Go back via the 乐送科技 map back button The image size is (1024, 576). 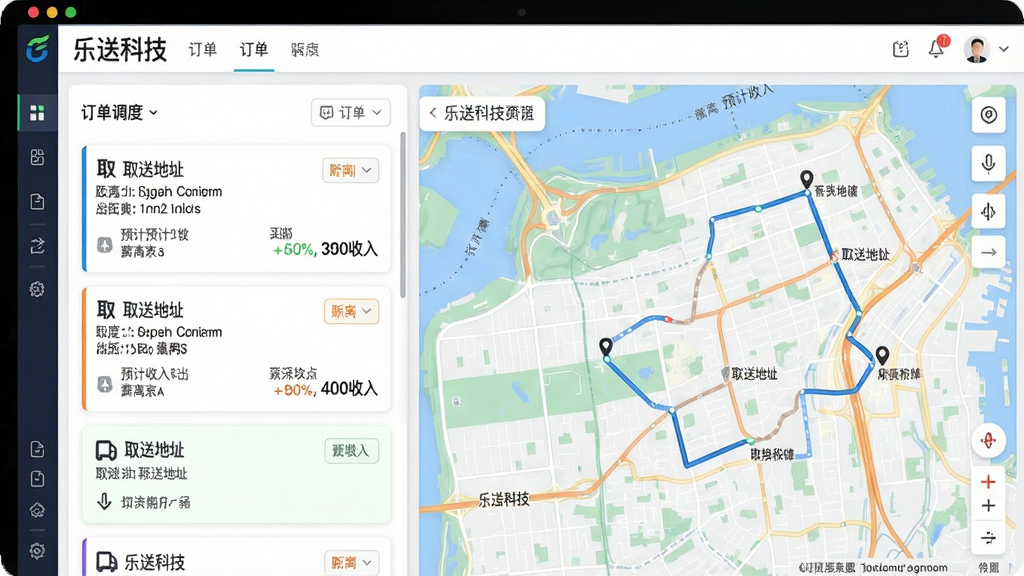pyautogui.click(x=482, y=114)
